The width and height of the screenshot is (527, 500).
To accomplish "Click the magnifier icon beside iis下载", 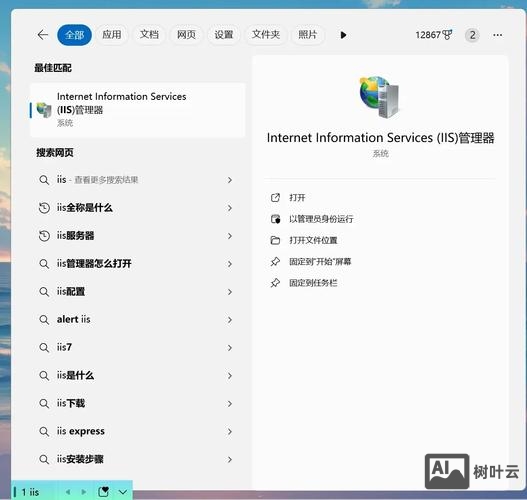I will click(44, 403).
